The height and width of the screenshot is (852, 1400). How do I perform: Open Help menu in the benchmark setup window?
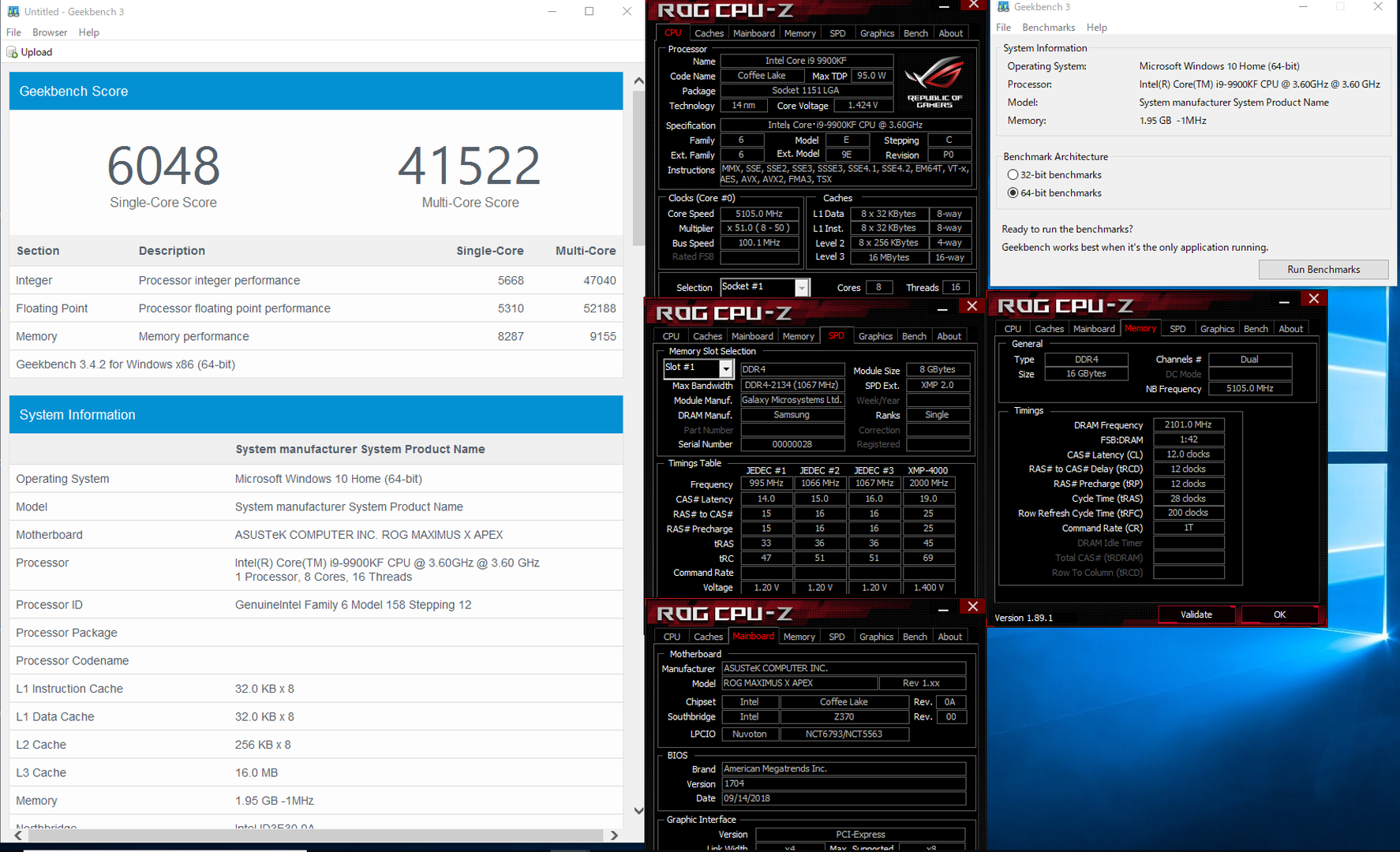[1097, 28]
